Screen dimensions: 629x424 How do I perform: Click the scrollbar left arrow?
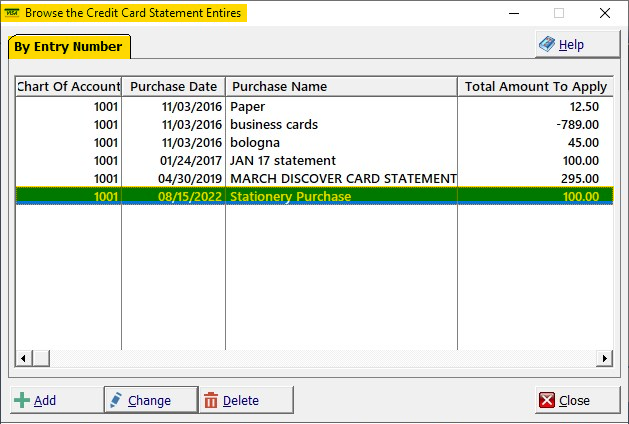coord(23,358)
